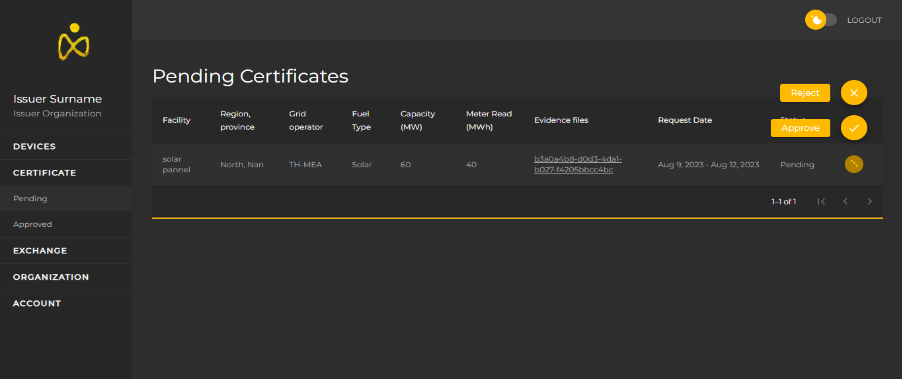Open the DEVICES menu

point(66,146)
